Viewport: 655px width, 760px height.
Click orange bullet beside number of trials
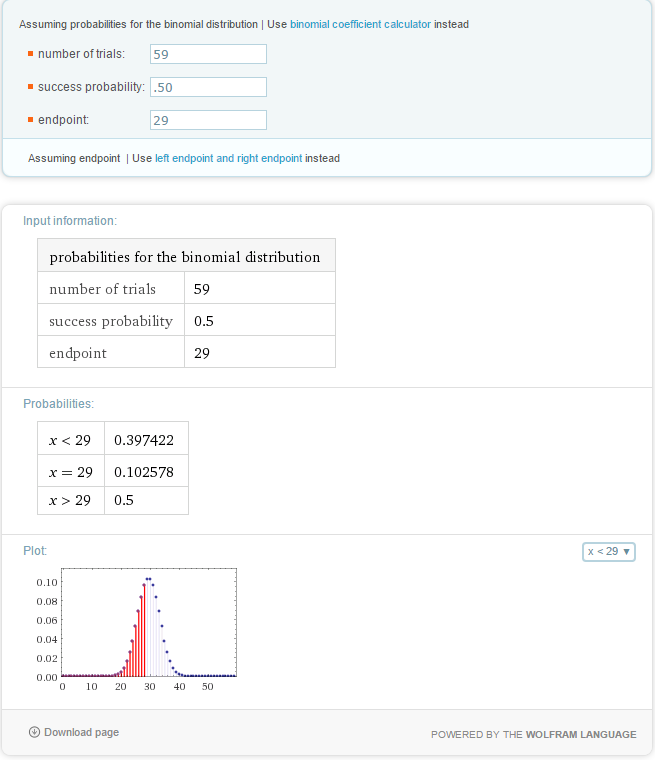point(30,54)
